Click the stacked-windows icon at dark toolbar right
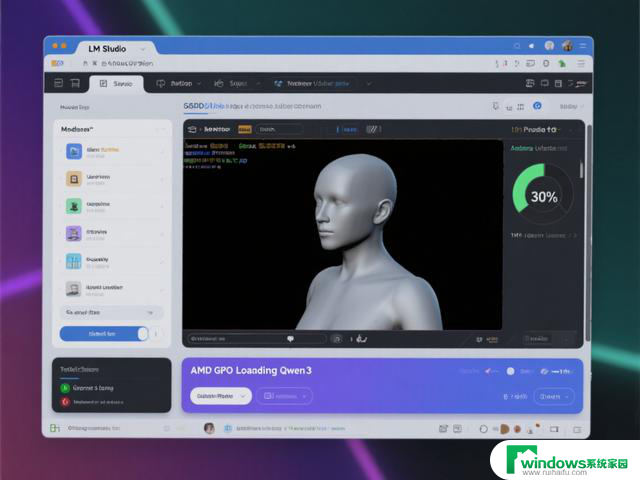Viewport: 640px width, 480px height. [x=530, y=83]
